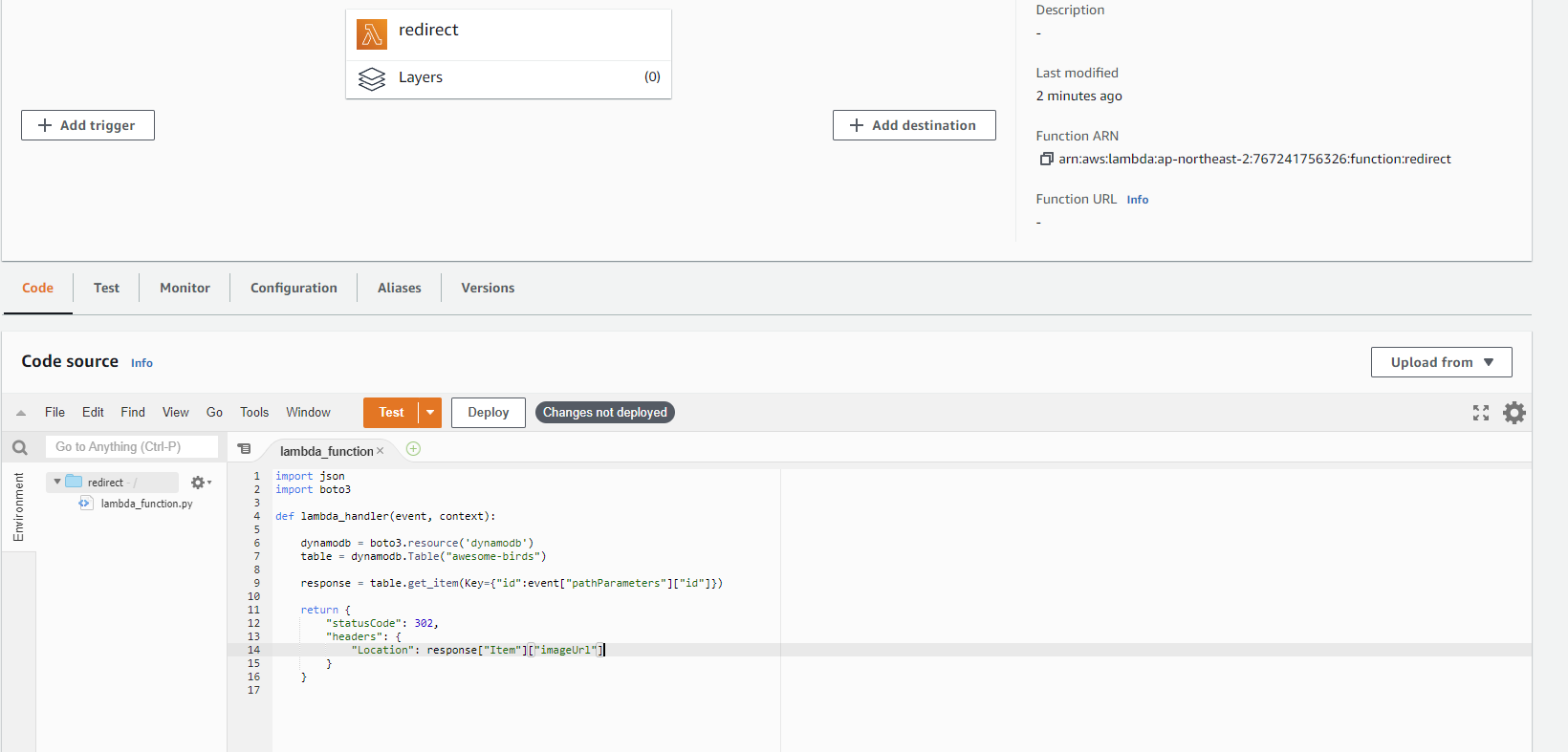This screenshot has width=1568, height=752.
Task: Open the Code source Info link
Action: tap(142, 363)
